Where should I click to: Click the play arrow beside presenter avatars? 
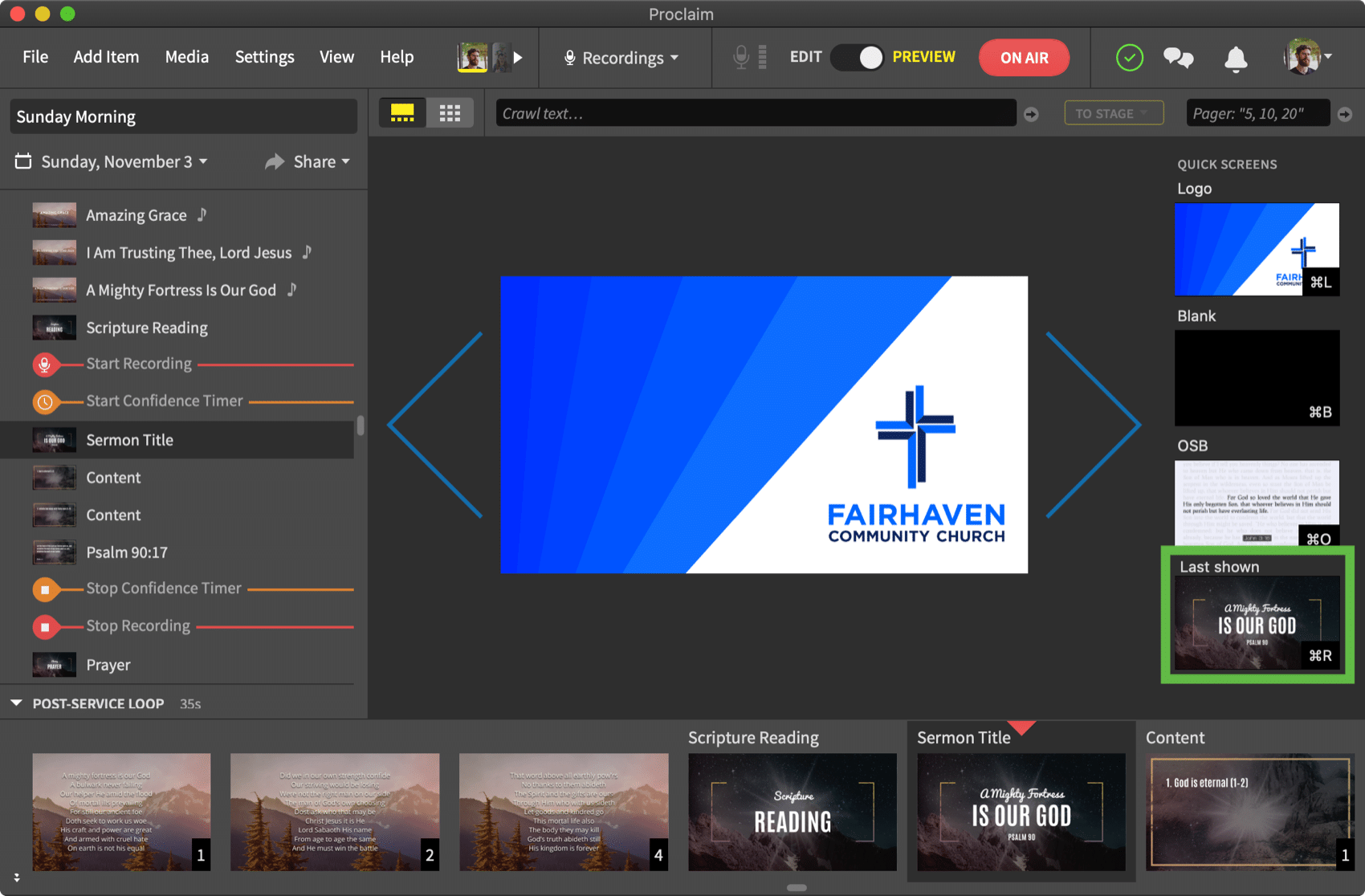pos(518,58)
